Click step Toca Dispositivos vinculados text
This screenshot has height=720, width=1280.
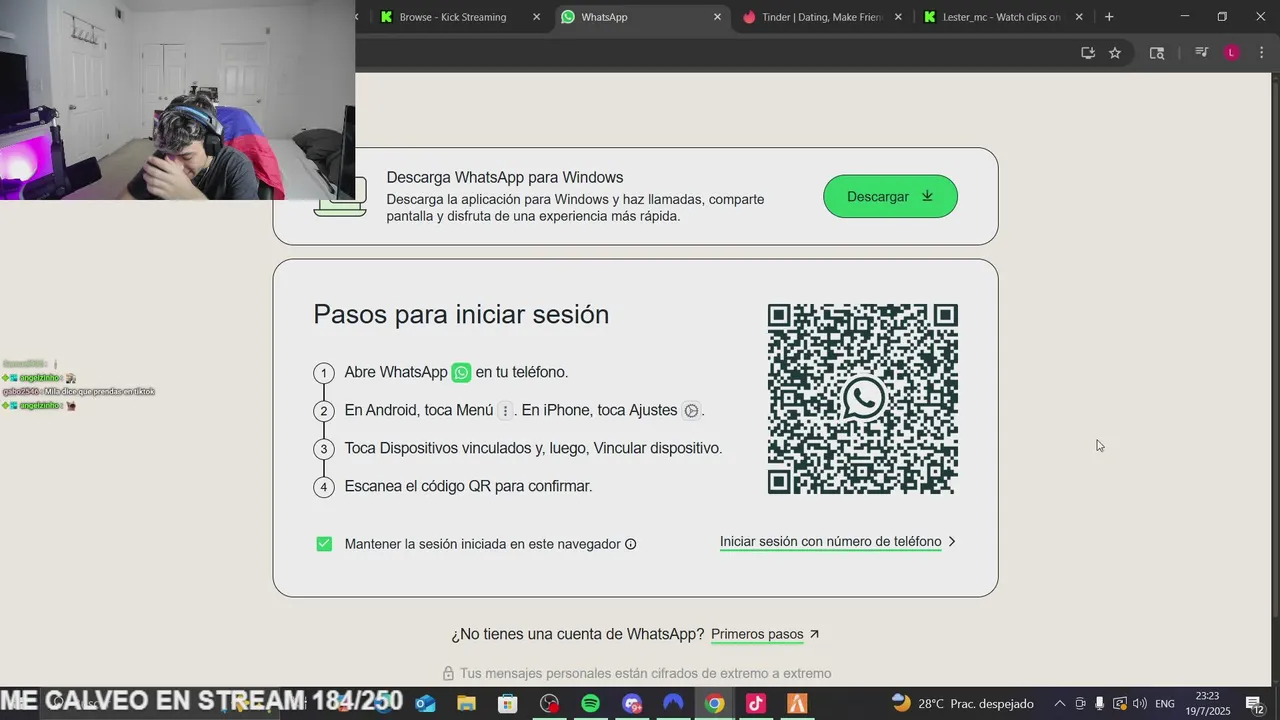click(x=533, y=448)
